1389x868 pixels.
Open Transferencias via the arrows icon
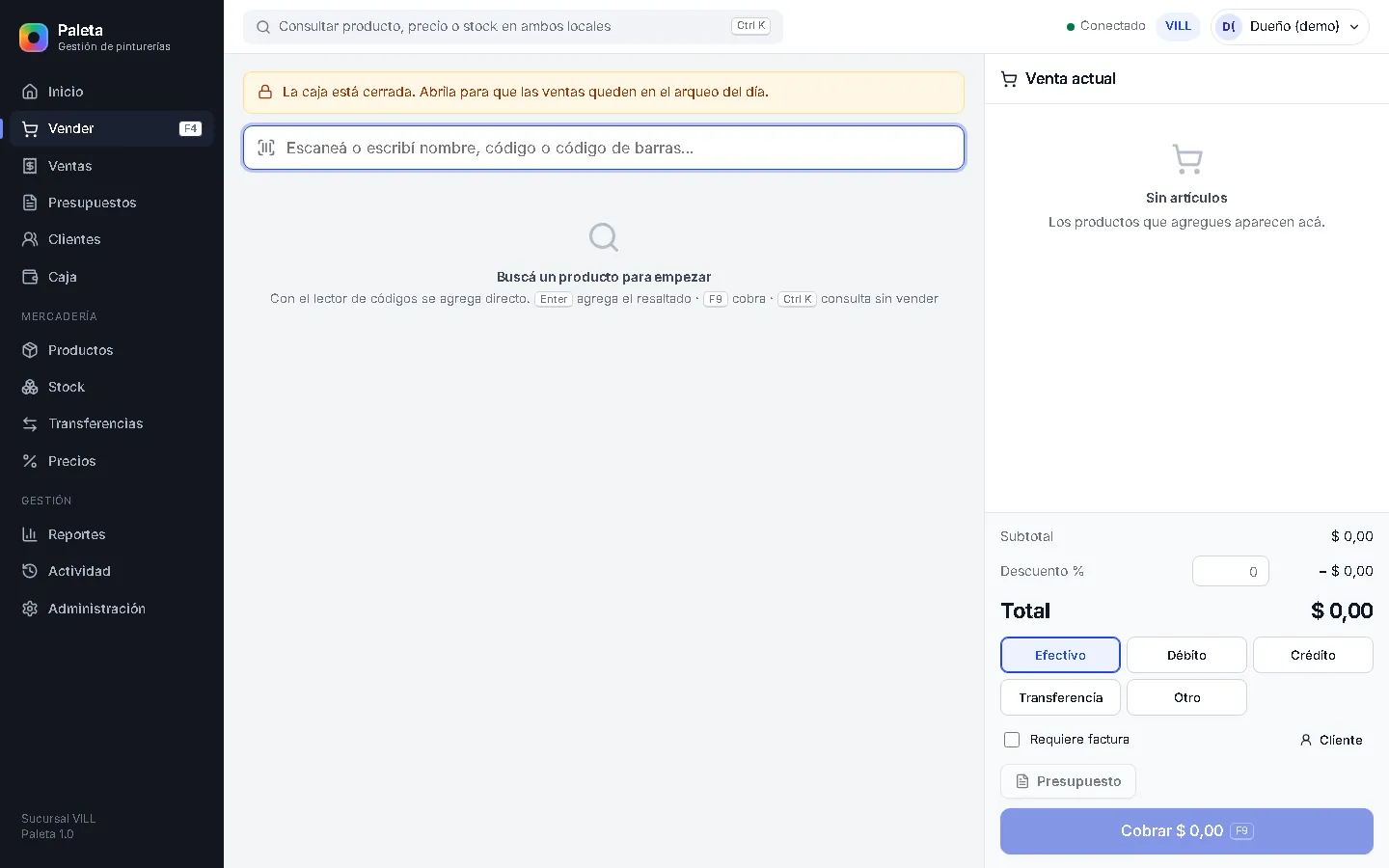click(x=30, y=423)
